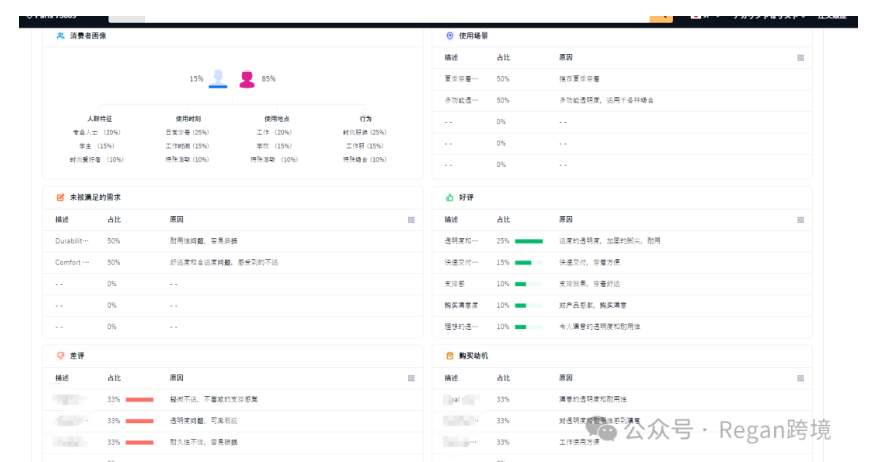This screenshot has width=894, height=462.
Task: Click the purchase motivation (购买动机) orange icon
Action: (449, 355)
